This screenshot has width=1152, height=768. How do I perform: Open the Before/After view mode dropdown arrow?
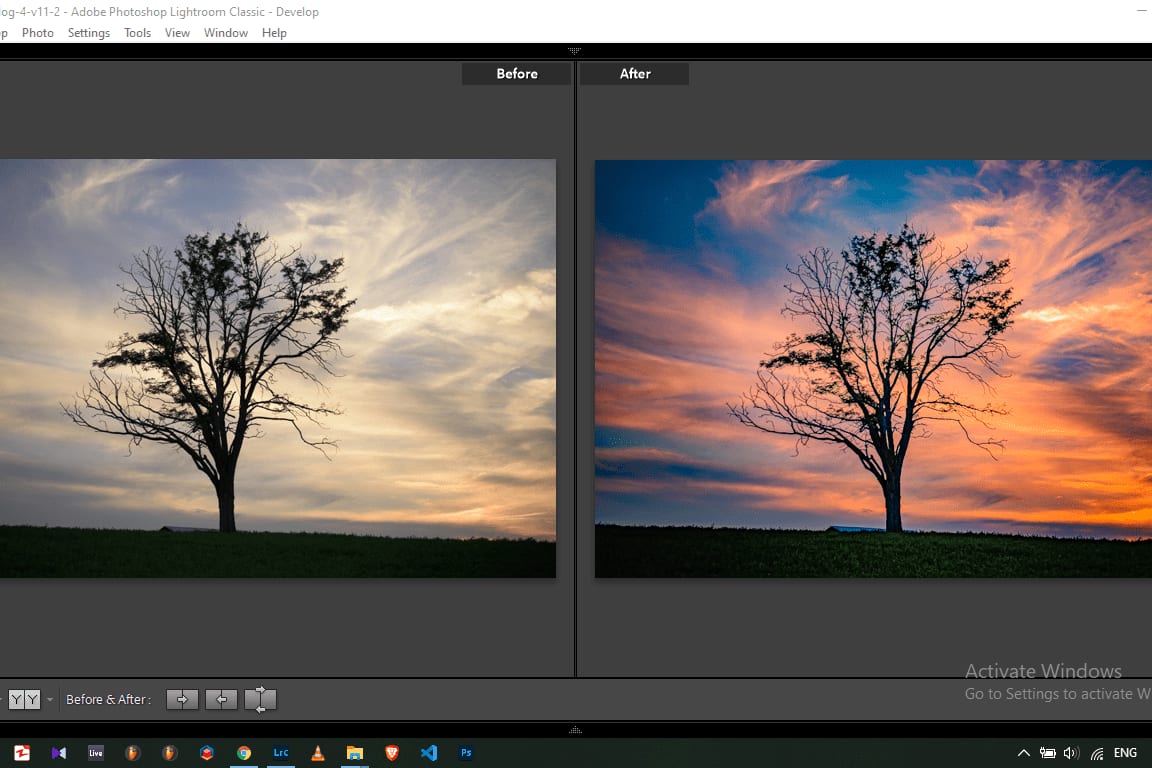point(50,700)
